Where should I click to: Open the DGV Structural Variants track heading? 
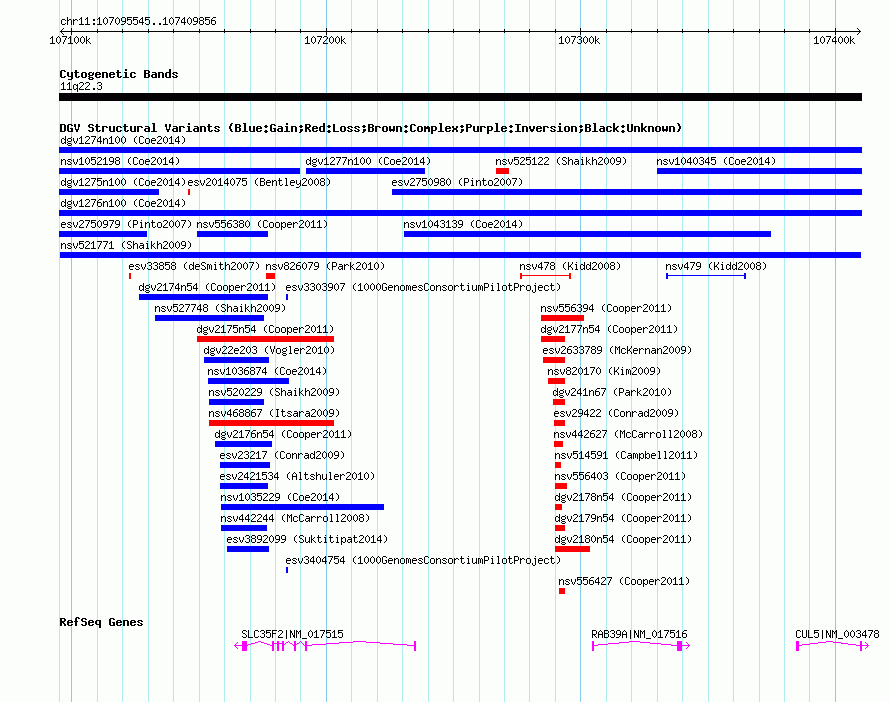[x=370, y=128]
